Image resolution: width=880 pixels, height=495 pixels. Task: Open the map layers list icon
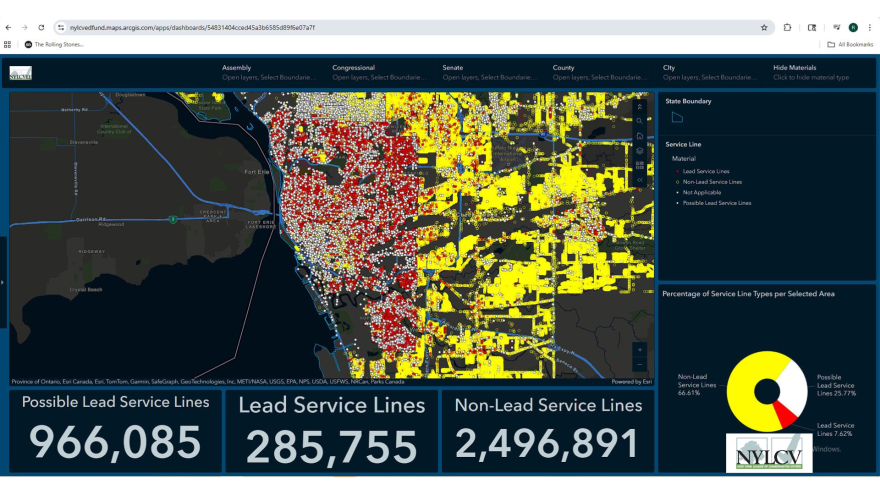tap(640, 150)
